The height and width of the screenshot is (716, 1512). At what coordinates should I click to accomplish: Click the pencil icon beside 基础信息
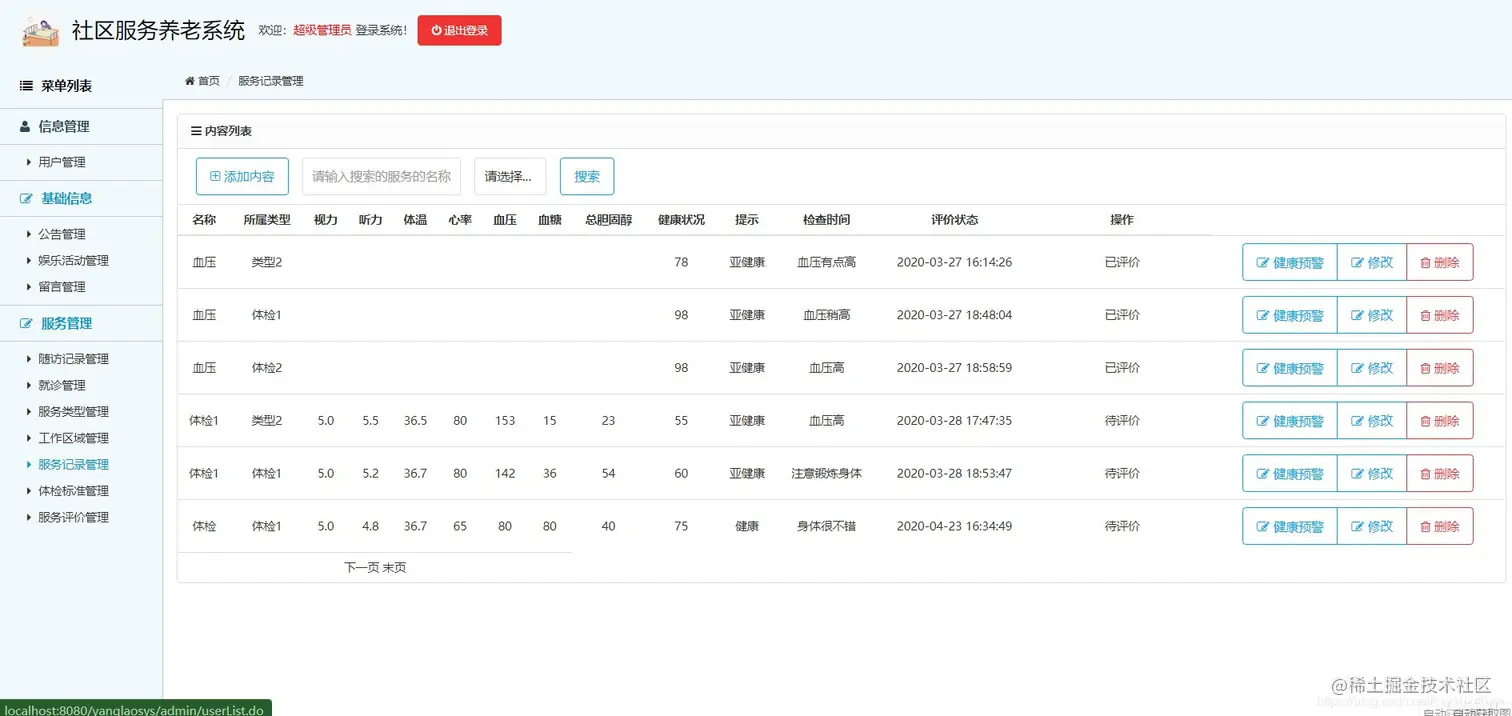pyautogui.click(x=28, y=198)
